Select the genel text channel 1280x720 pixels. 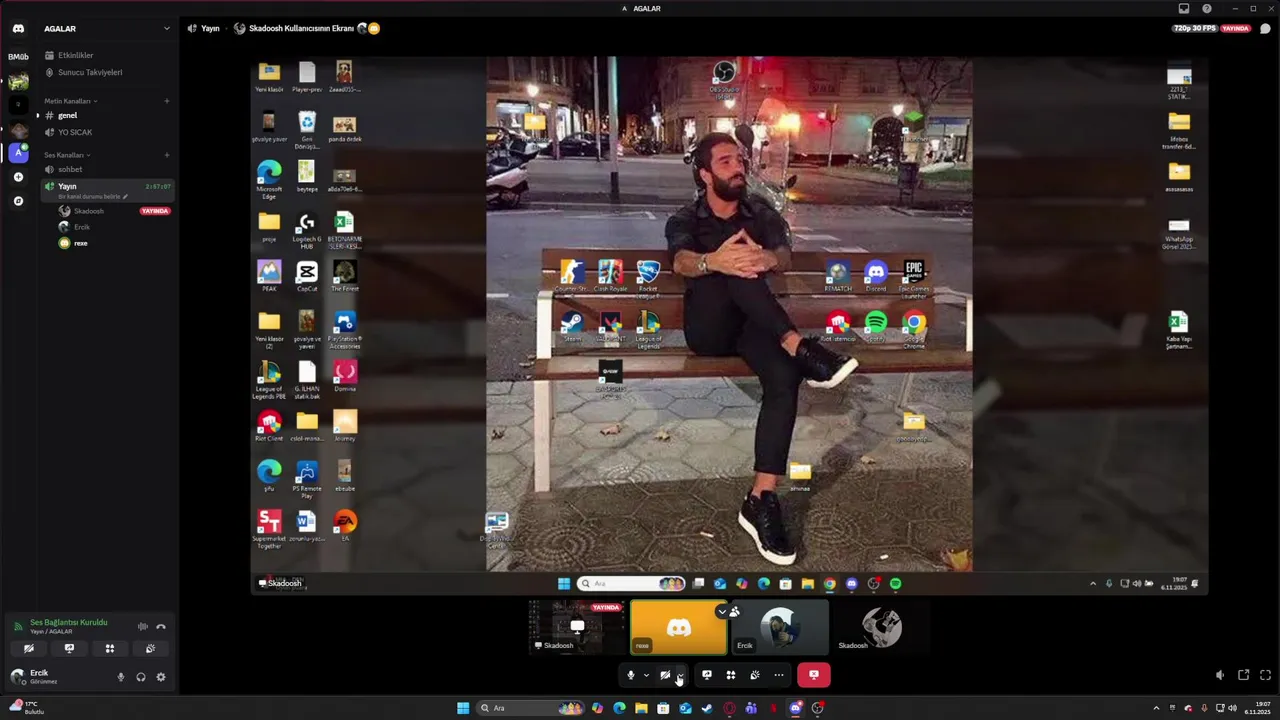tap(106, 115)
